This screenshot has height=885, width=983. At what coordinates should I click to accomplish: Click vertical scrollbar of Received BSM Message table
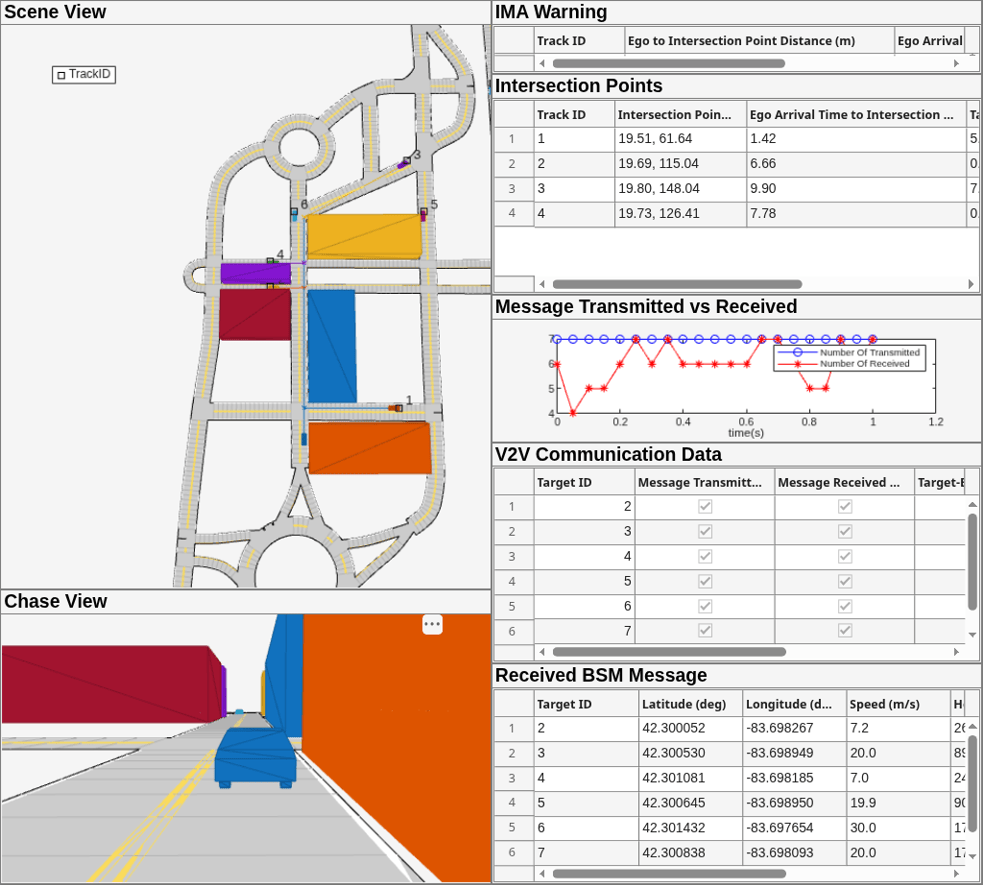[972, 783]
